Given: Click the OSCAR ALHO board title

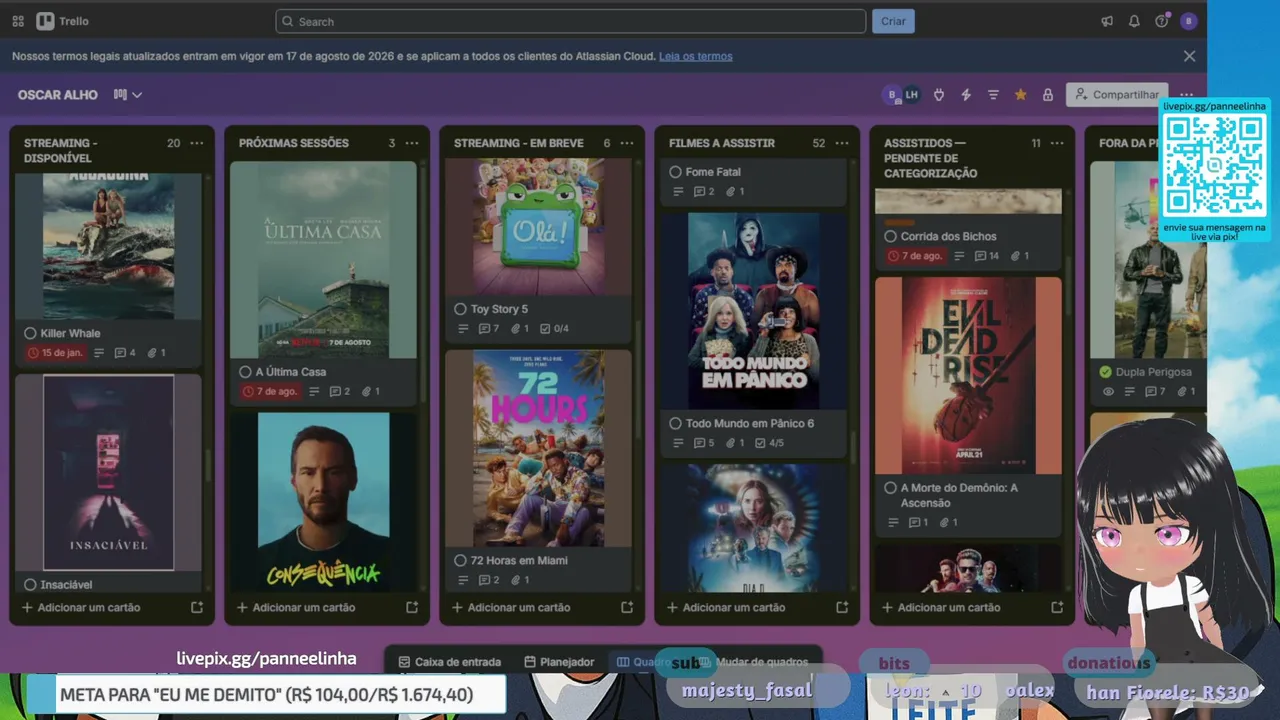Looking at the screenshot, I should (x=58, y=95).
